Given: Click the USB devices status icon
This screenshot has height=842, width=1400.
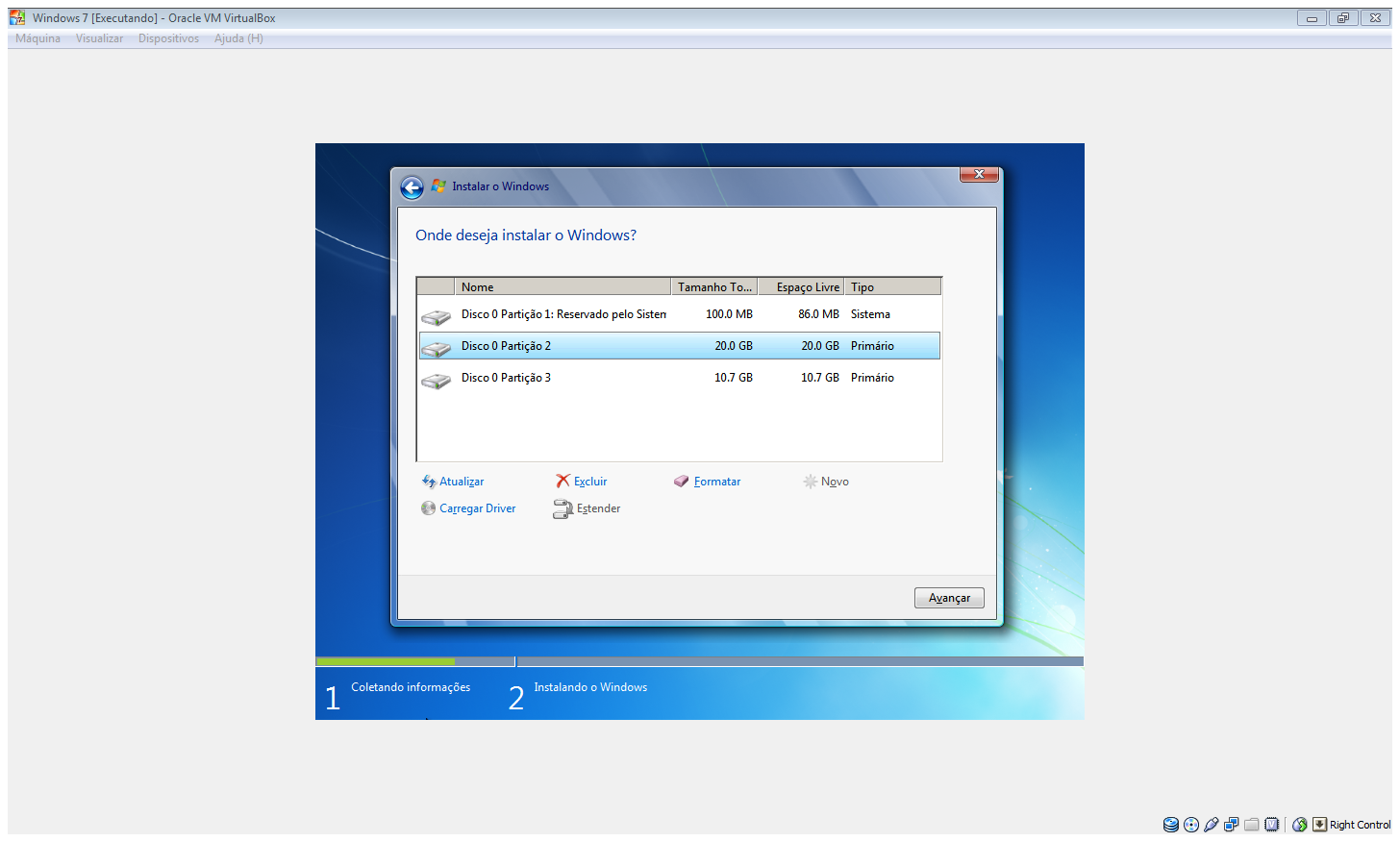Looking at the screenshot, I should (1212, 825).
